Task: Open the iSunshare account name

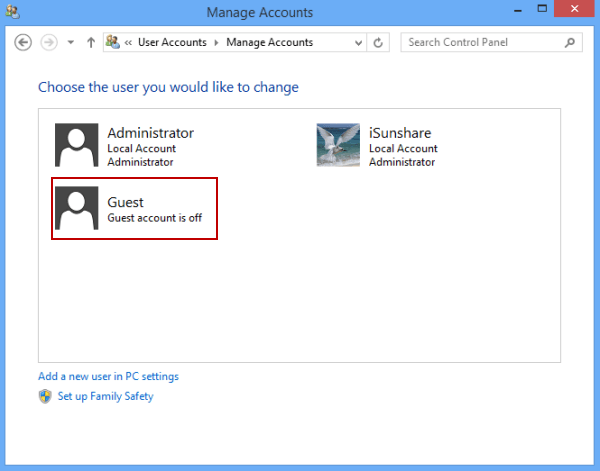Action: tap(400, 133)
